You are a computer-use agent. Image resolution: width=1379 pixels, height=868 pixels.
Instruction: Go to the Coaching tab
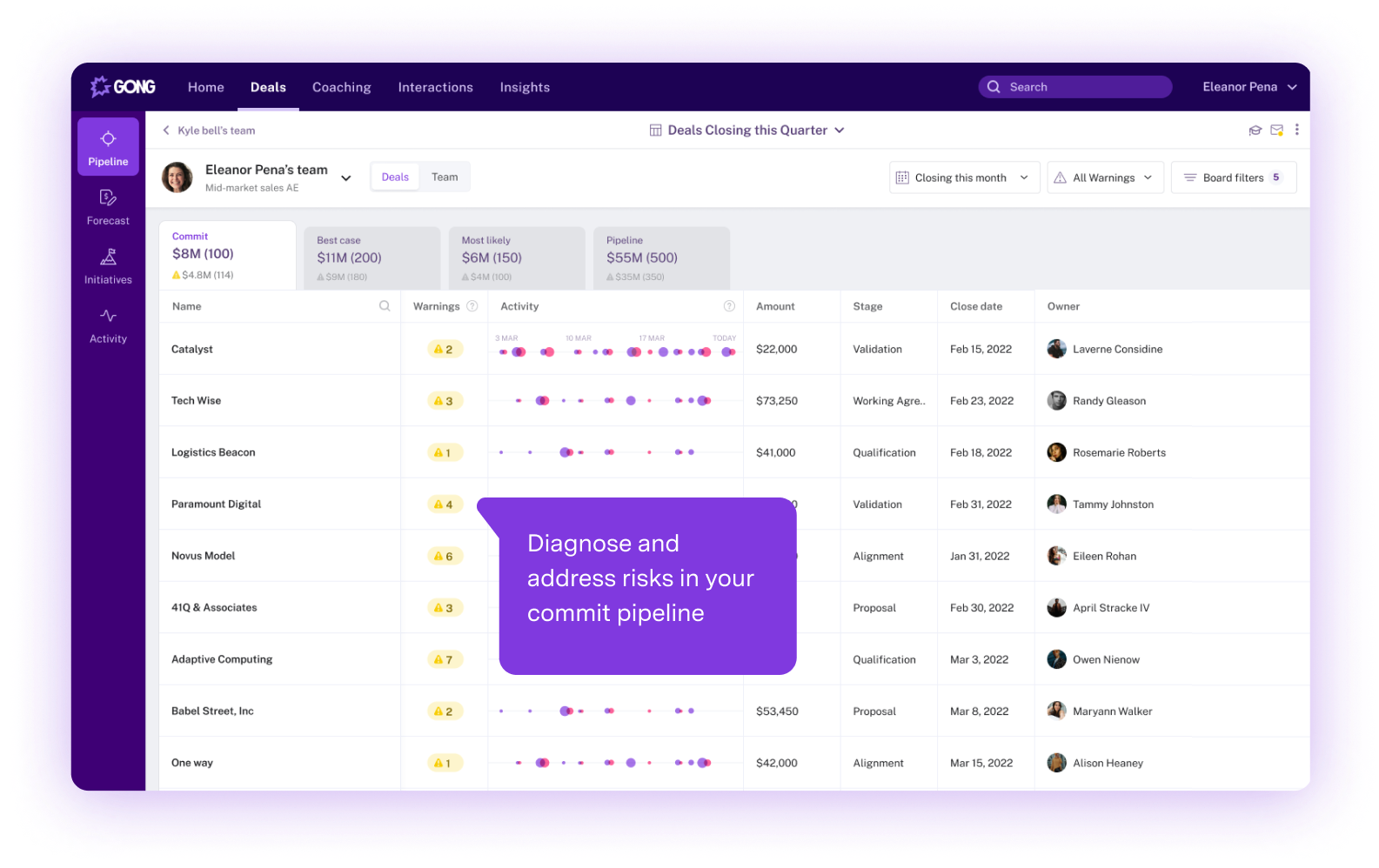pyautogui.click(x=342, y=87)
